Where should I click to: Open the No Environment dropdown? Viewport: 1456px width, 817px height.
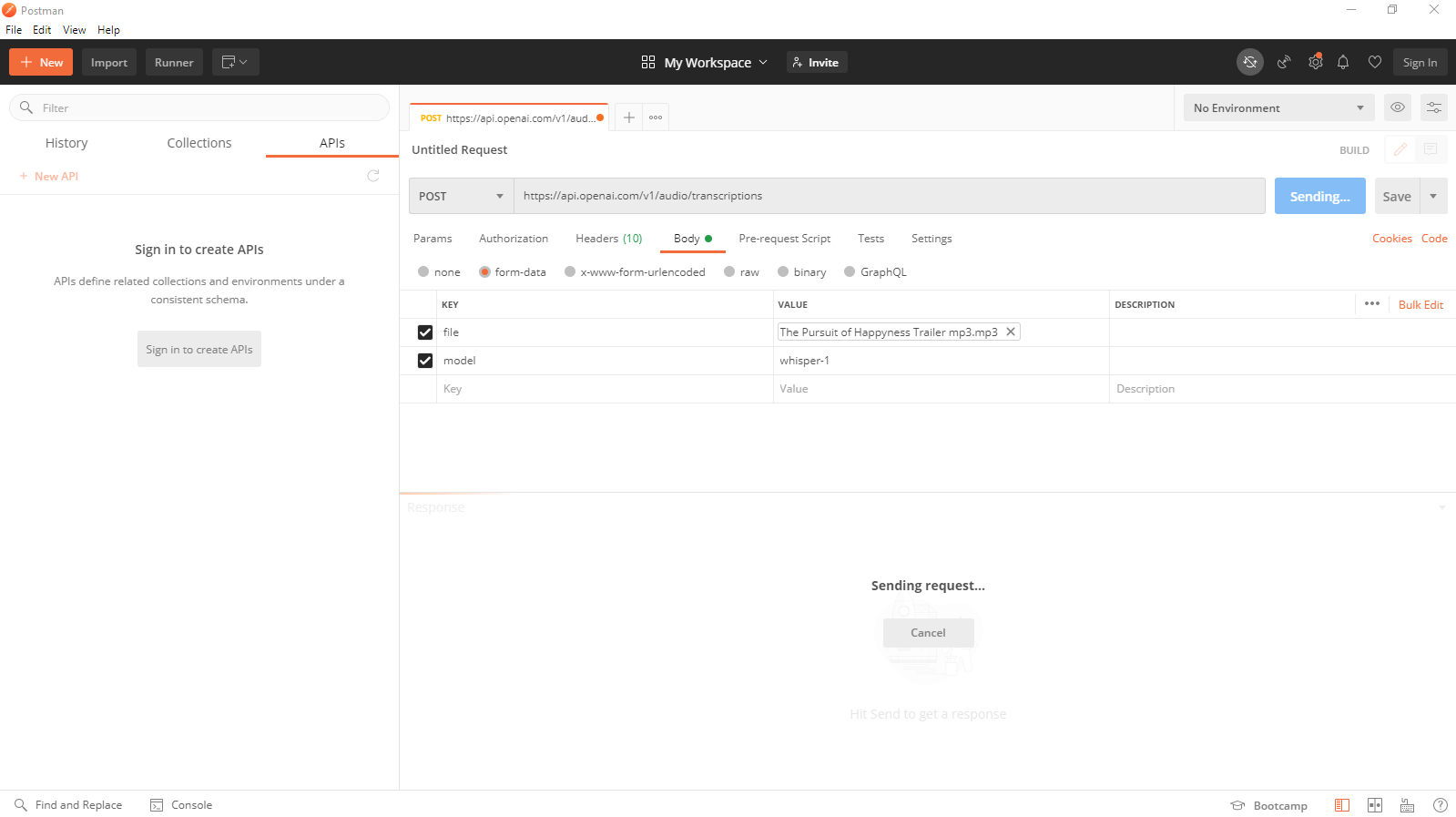(1279, 107)
